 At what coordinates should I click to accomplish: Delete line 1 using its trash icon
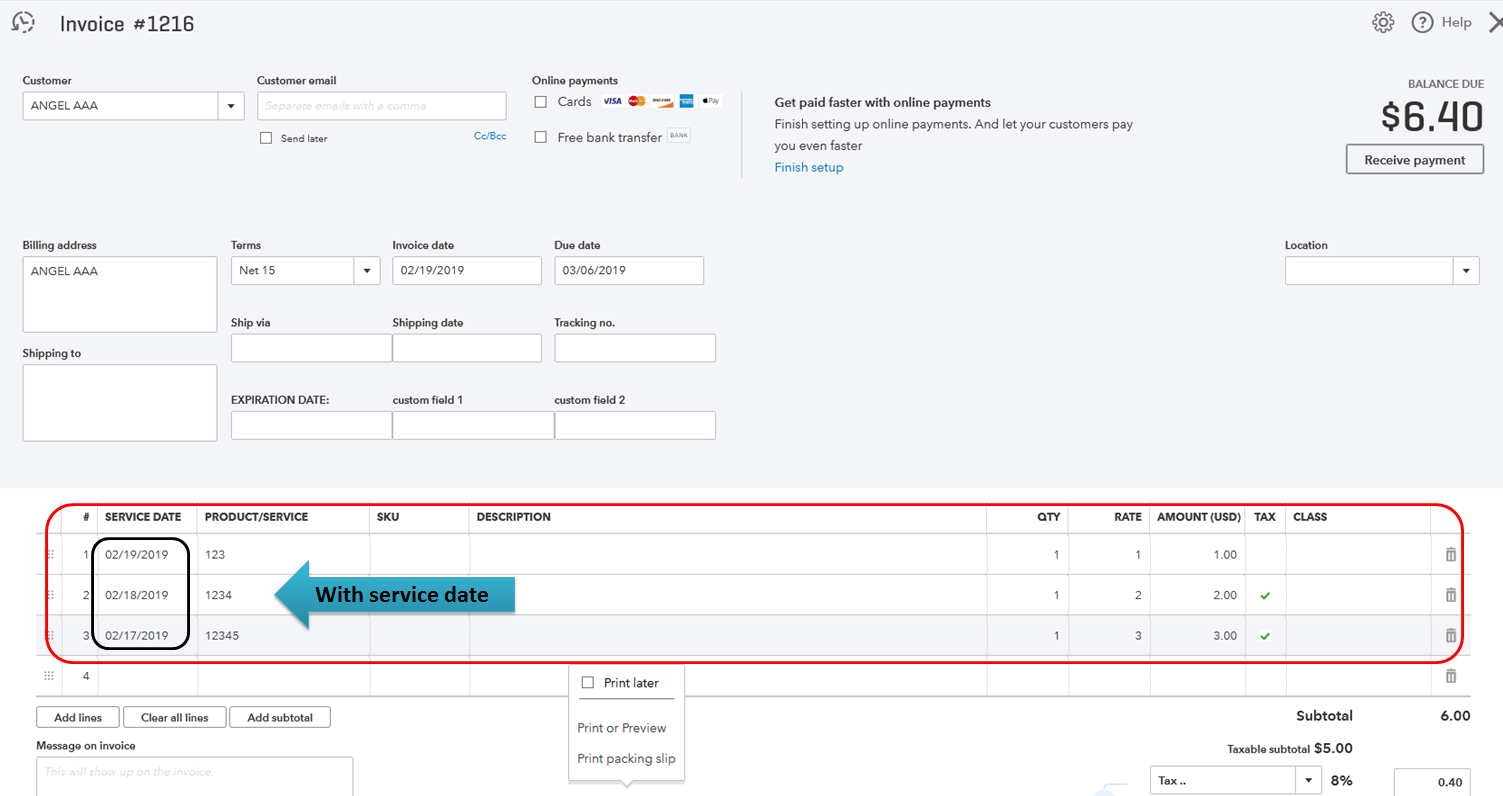pyautogui.click(x=1451, y=553)
